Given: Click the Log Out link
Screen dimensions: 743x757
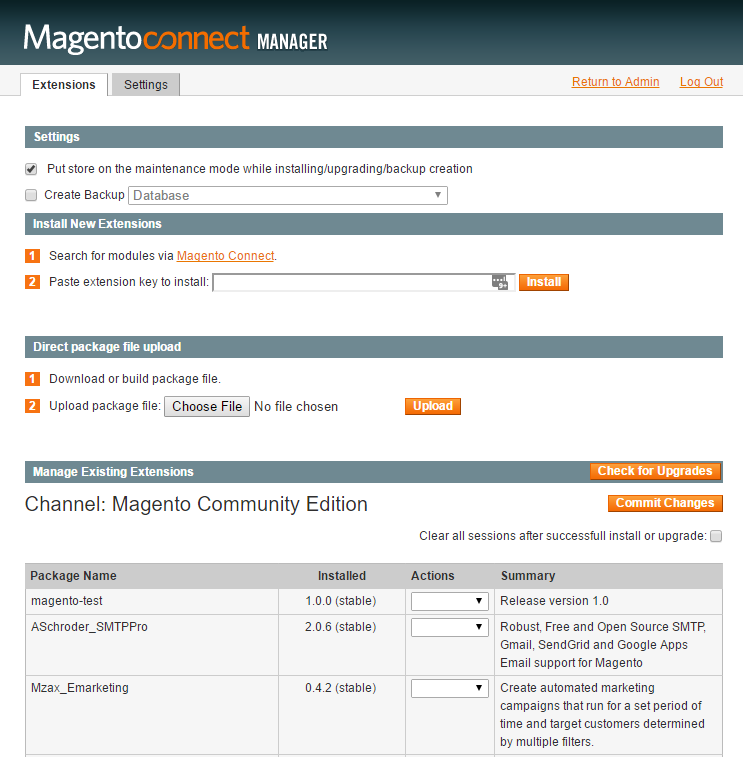Looking at the screenshot, I should coord(701,82).
